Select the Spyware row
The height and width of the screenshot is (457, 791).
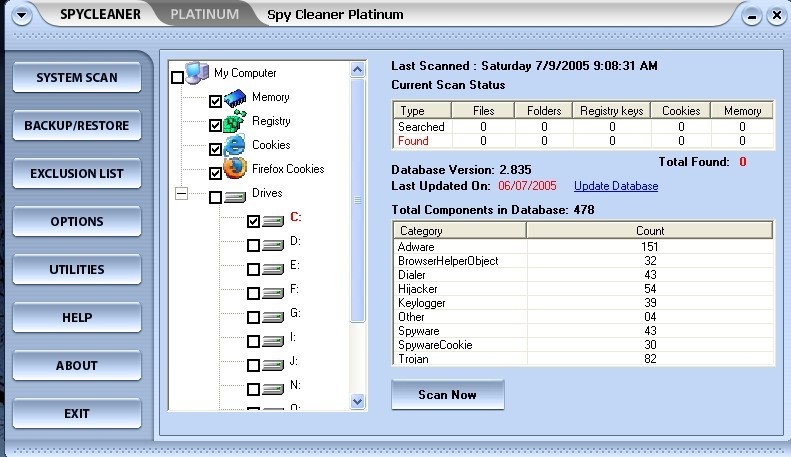583,331
